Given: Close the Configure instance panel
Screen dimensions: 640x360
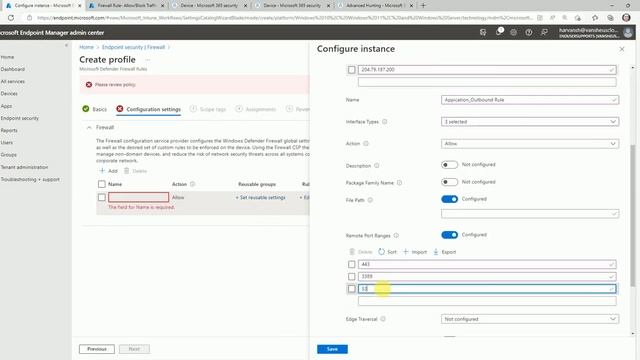Looking at the screenshot, I should pyautogui.click(x=622, y=49).
